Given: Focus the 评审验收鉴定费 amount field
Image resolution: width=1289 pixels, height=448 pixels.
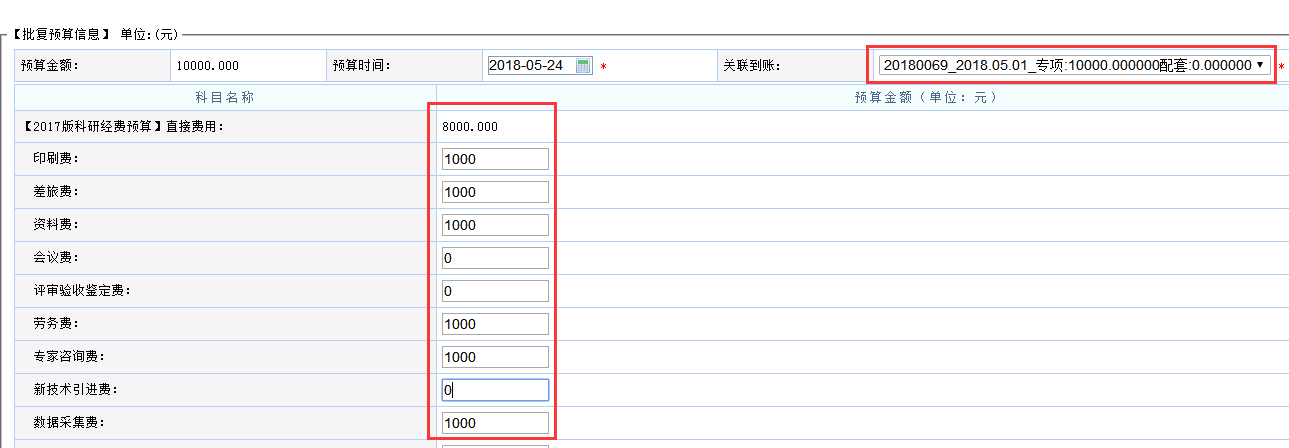Looking at the screenshot, I should pos(495,291).
